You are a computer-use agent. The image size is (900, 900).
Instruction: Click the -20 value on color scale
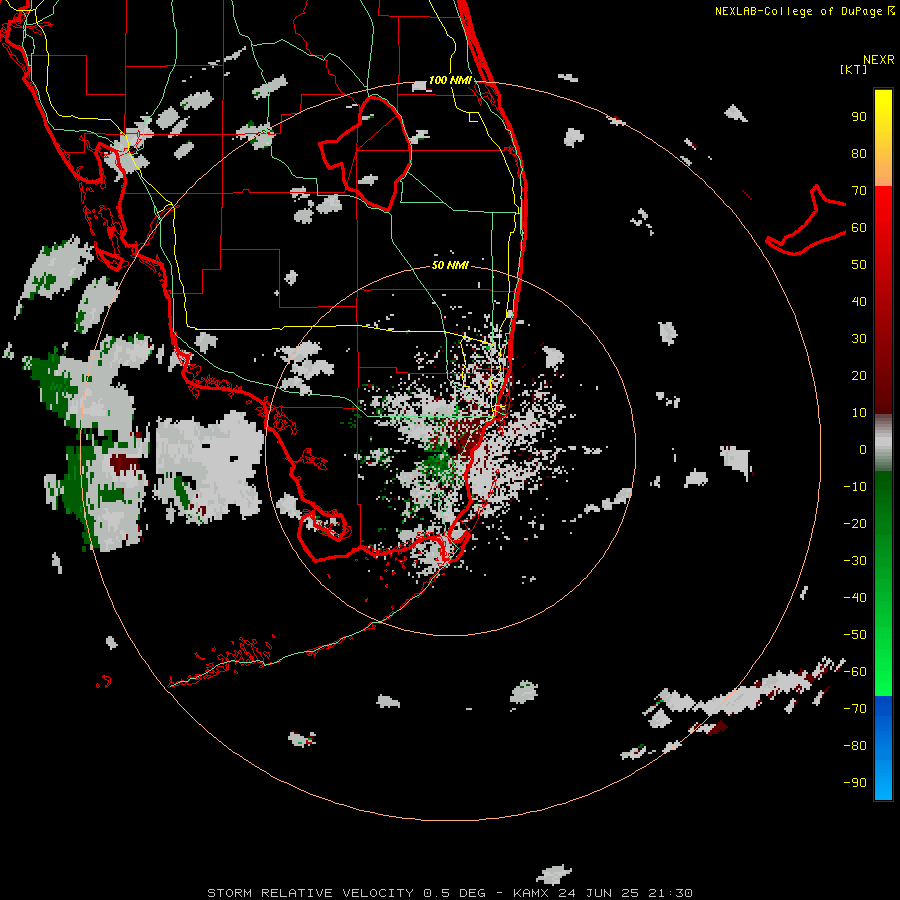click(x=855, y=523)
